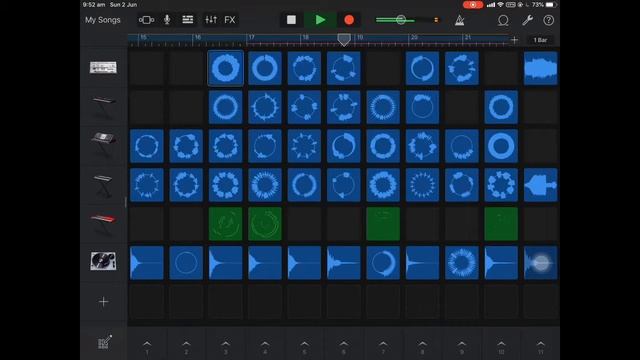Toggle cell editing mode icon
Viewport: 640px width, 360px height.
pyautogui.click(x=104, y=342)
